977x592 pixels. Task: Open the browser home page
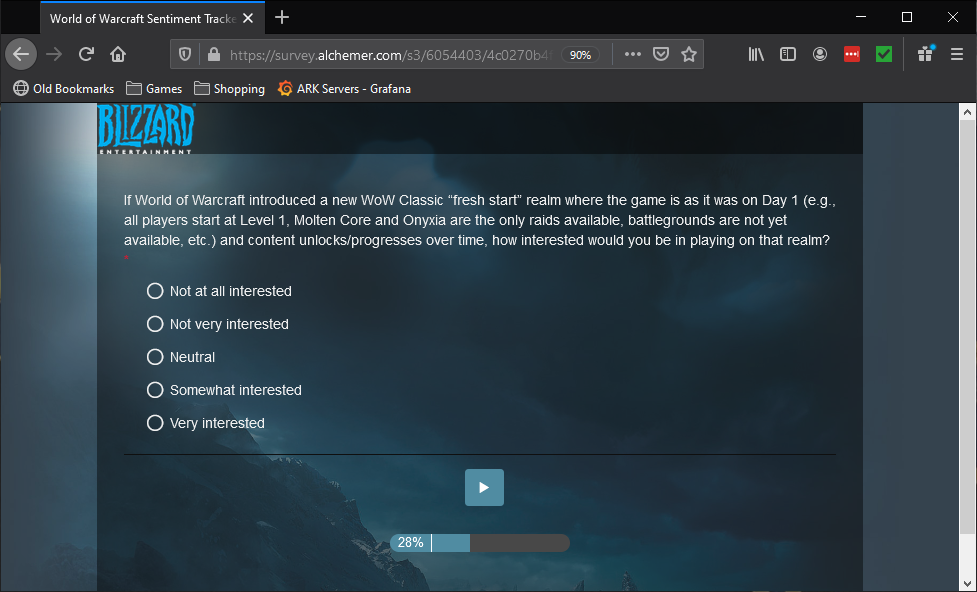pyautogui.click(x=118, y=54)
